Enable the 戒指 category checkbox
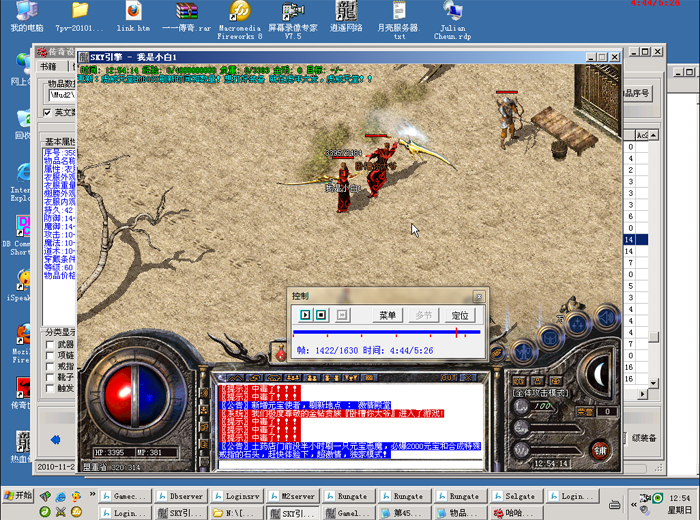The height and width of the screenshot is (520, 700). click(50, 367)
